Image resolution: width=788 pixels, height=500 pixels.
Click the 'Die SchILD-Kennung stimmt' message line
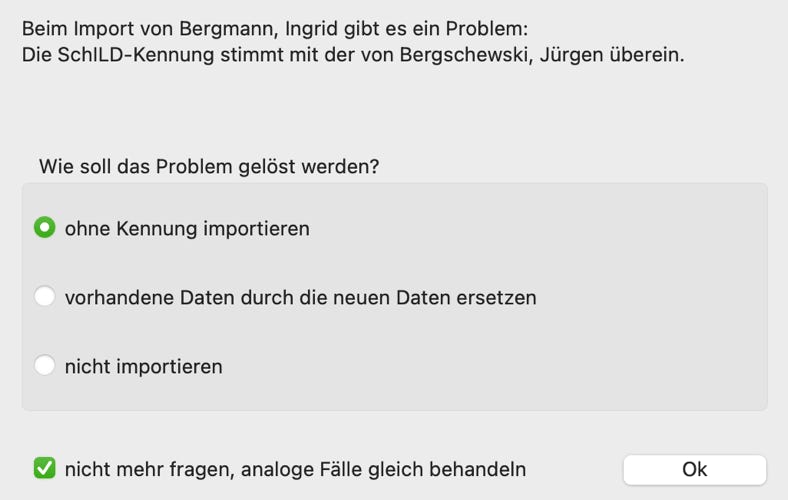(353, 55)
